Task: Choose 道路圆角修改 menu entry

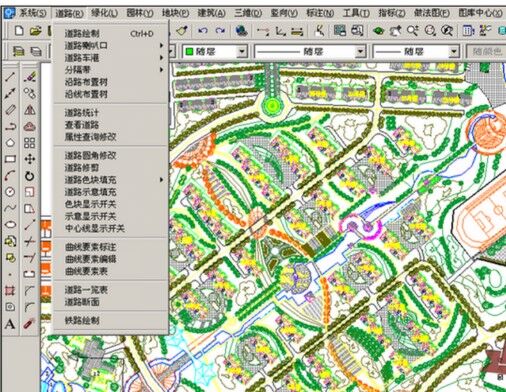Action: [x=111, y=155]
